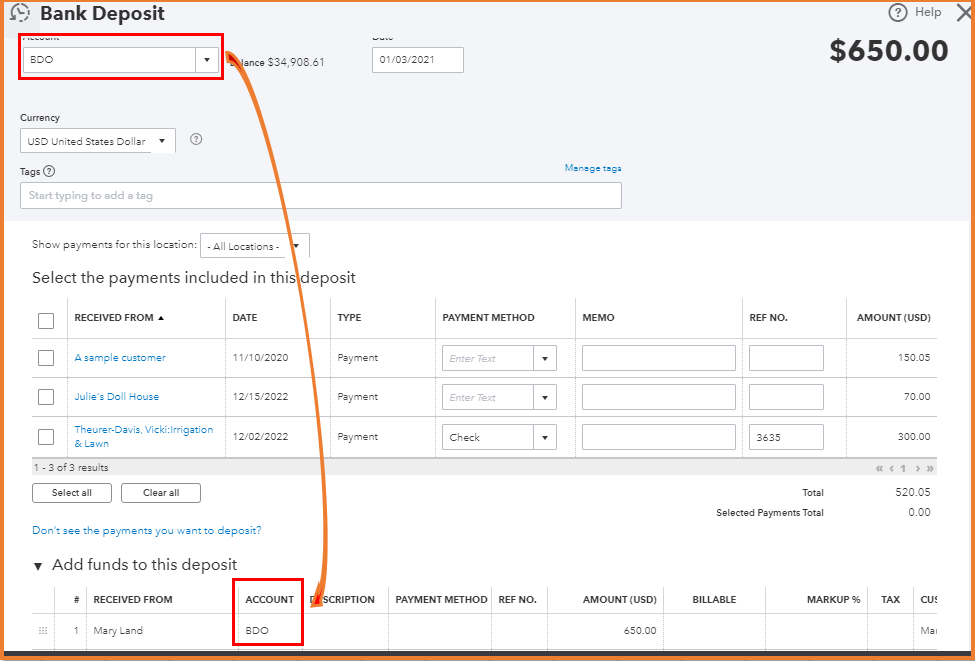Click the Payment Method header in payments table
The image size is (975, 661).
pos(488,318)
